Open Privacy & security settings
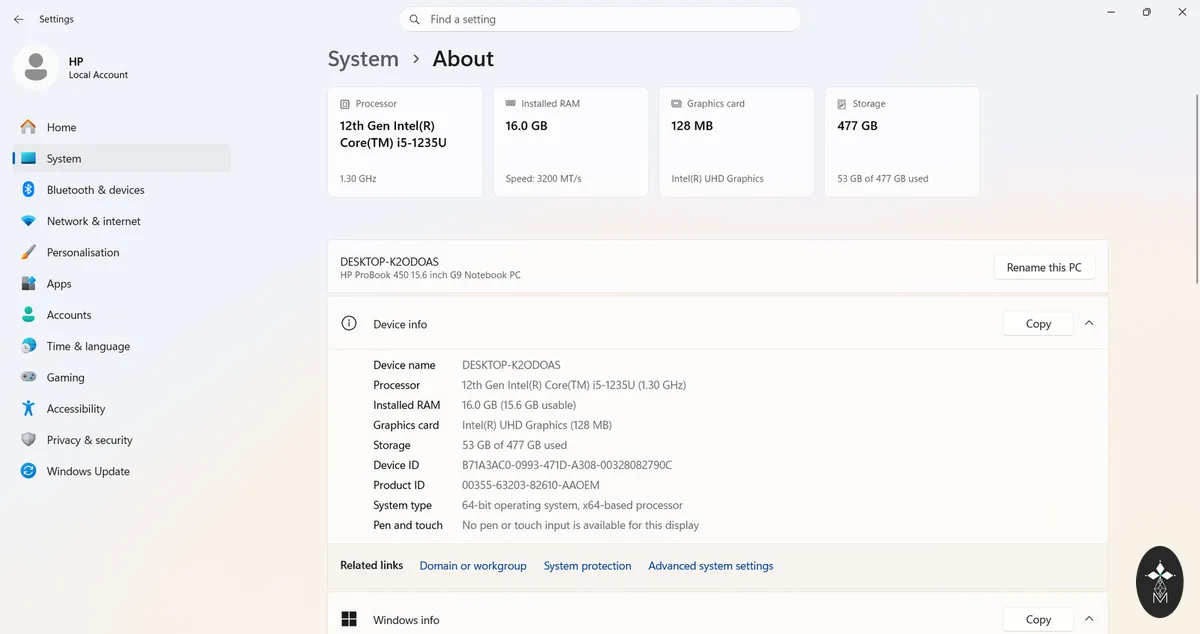 point(122,440)
